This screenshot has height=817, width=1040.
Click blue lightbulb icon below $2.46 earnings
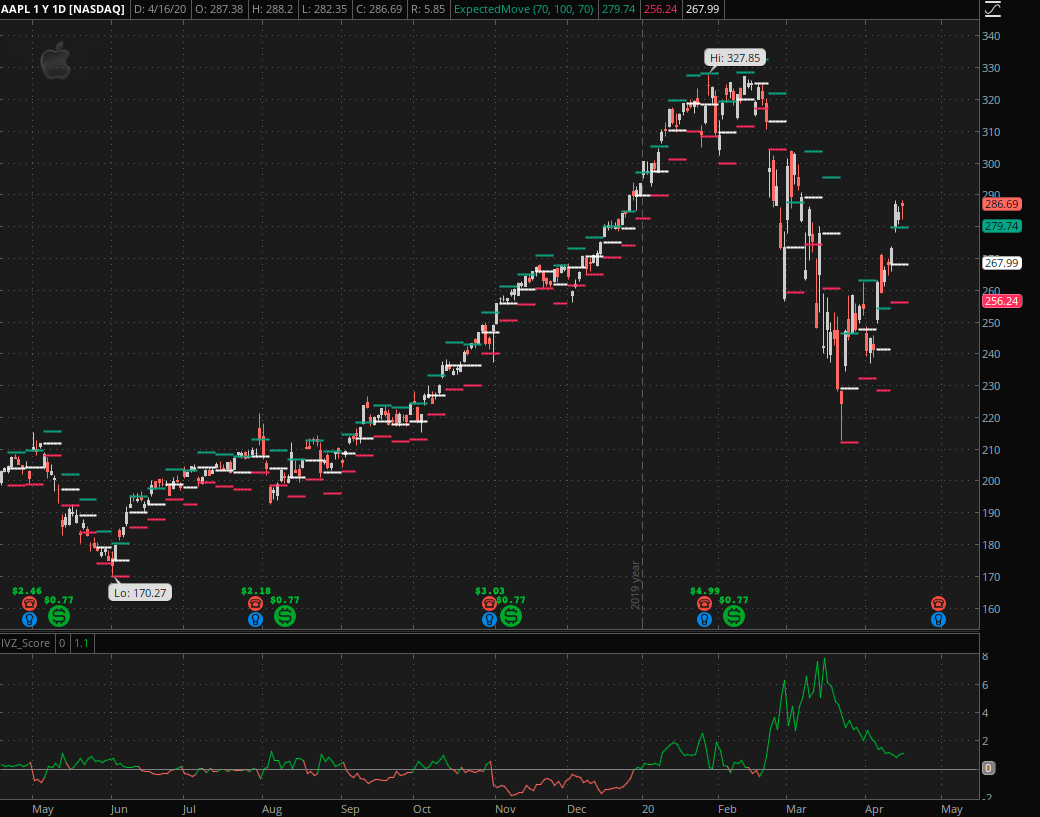[29, 619]
